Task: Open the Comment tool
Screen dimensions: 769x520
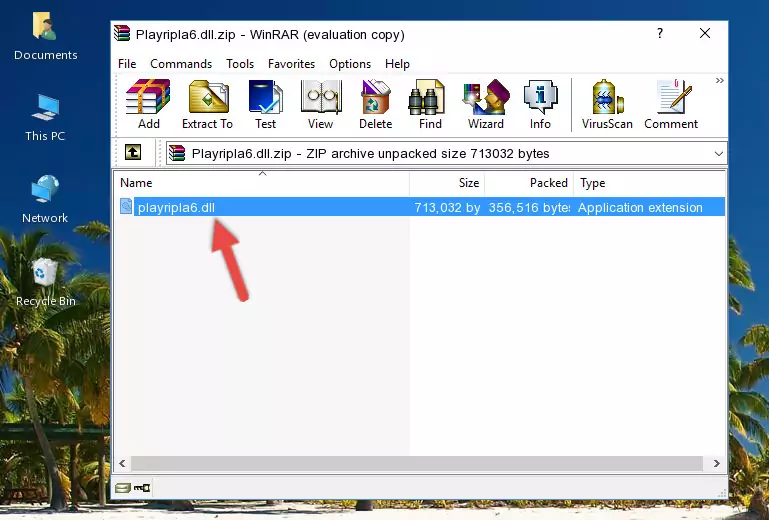Action: coord(671,104)
